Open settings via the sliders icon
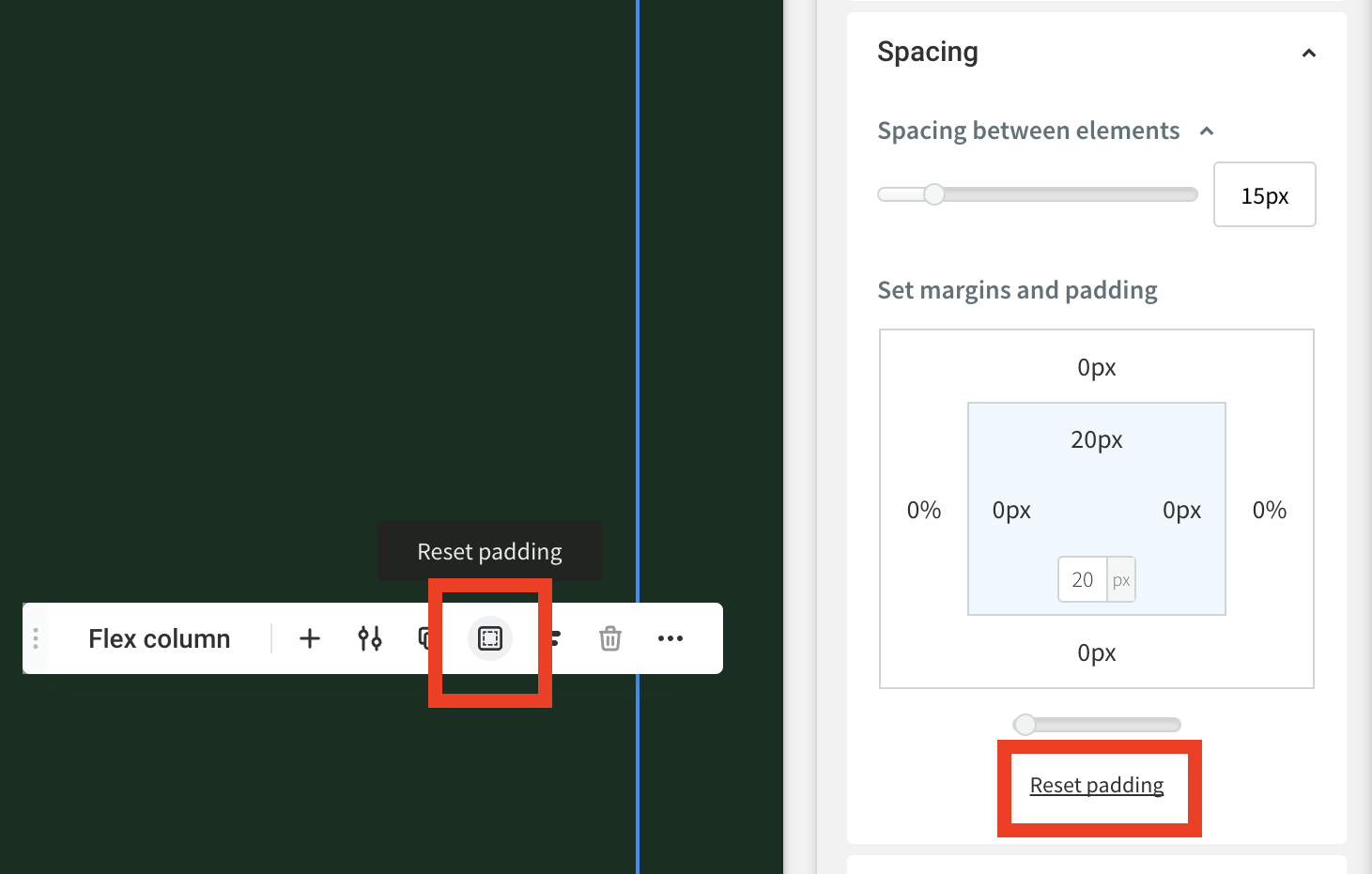 tap(370, 638)
